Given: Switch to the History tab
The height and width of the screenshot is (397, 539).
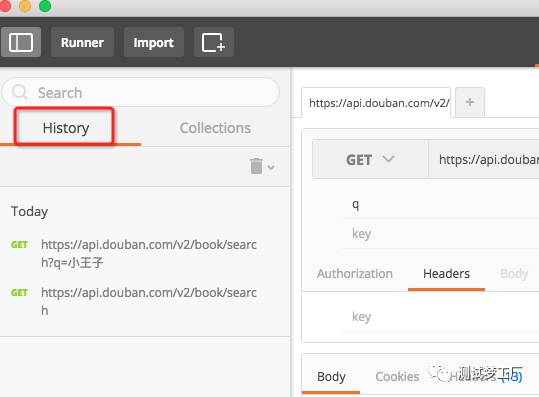Looking at the screenshot, I should [x=66, y=128].
